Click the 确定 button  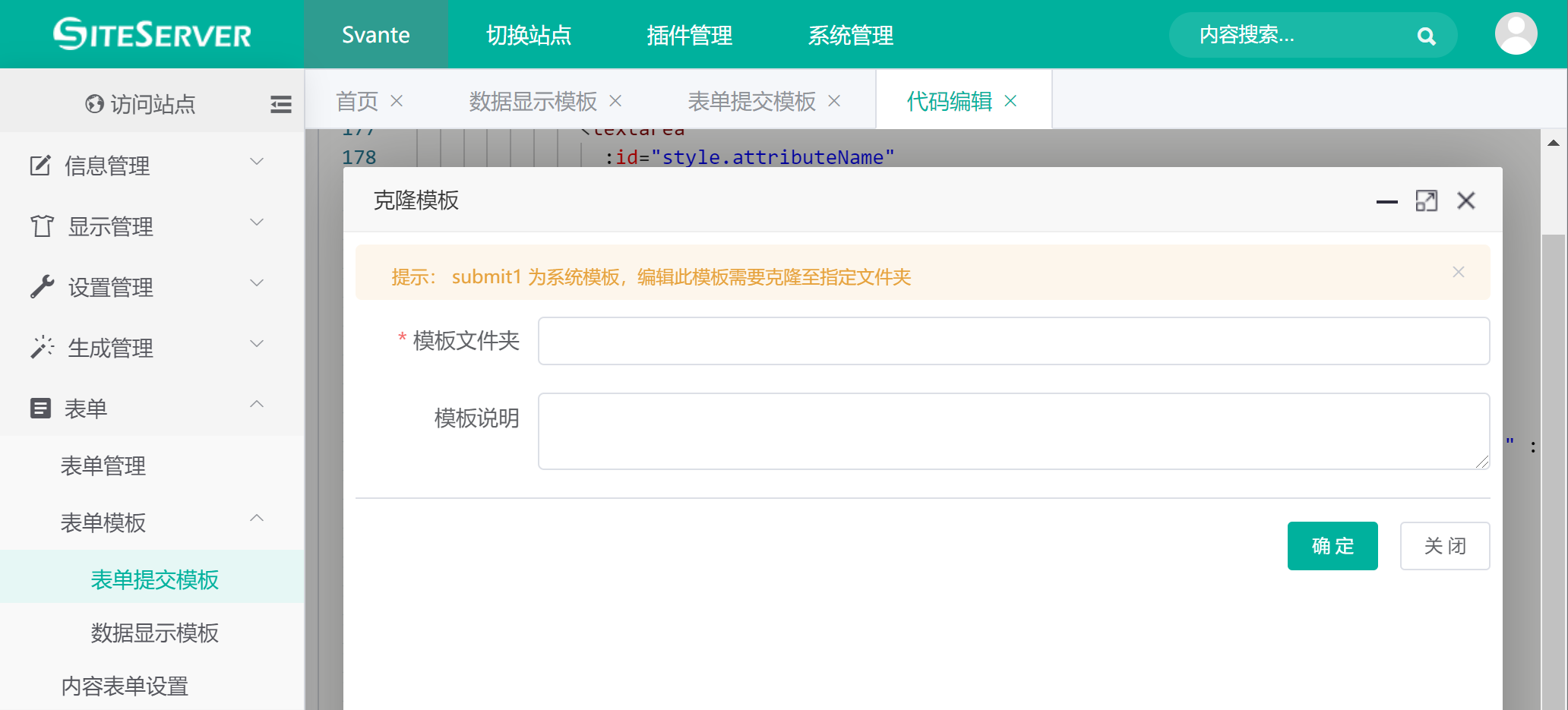(1332, 545)
